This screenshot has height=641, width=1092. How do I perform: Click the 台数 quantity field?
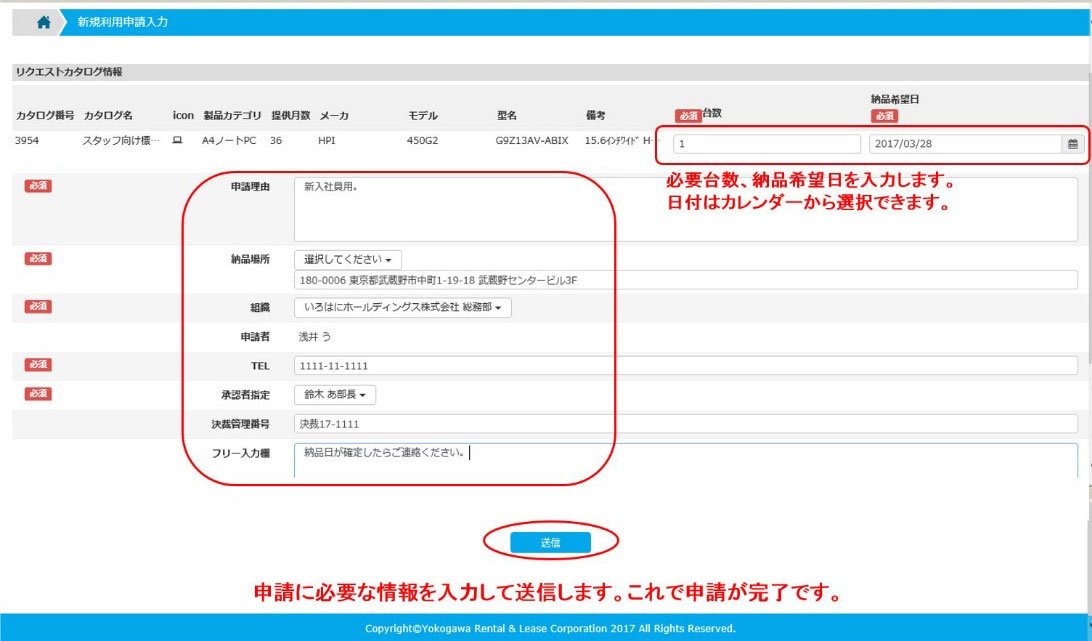[x=767, y=144]
